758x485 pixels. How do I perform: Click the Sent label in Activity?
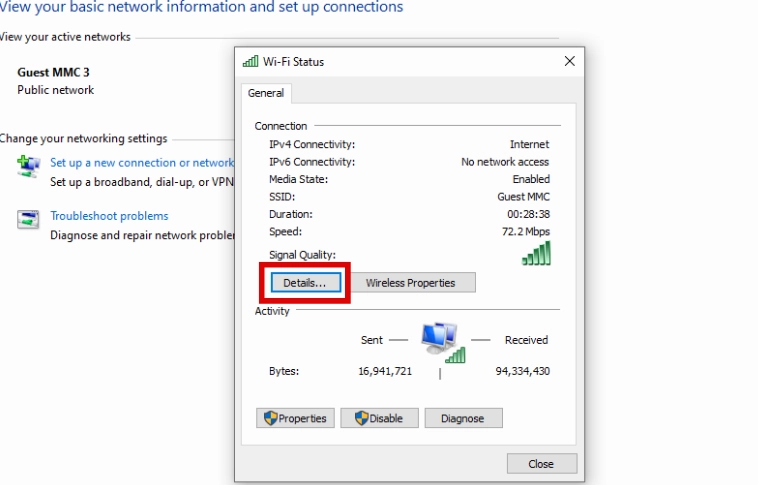point(372,340)
